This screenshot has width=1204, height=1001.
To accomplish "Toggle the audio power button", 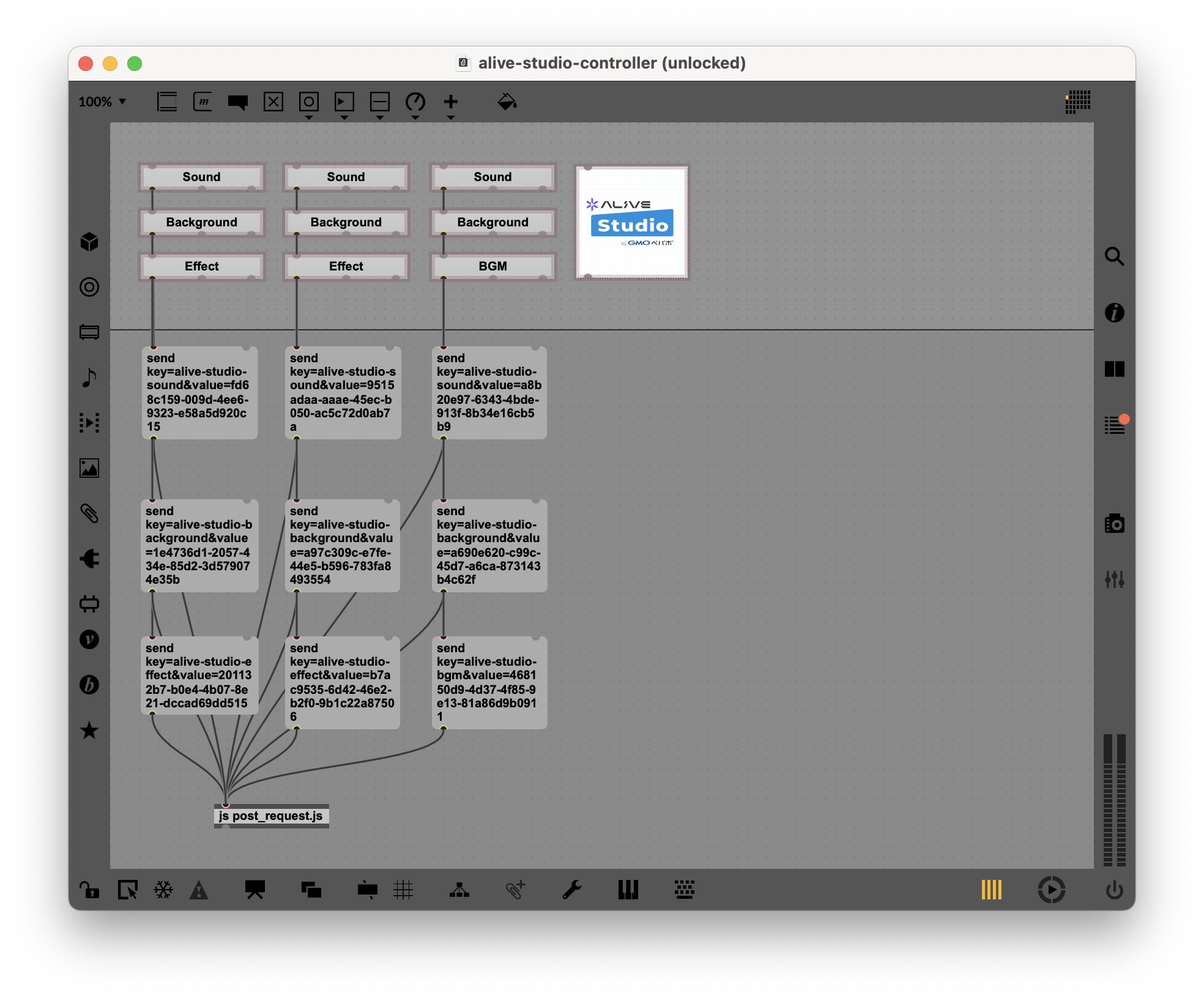I will click(1114, 890).
